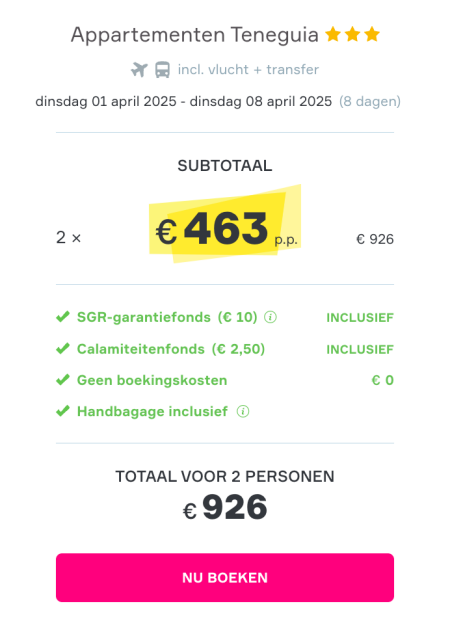Click the € 926 total price
Image resolution: width=450 pixels, height=619 pixels.
tap(225, 507)
